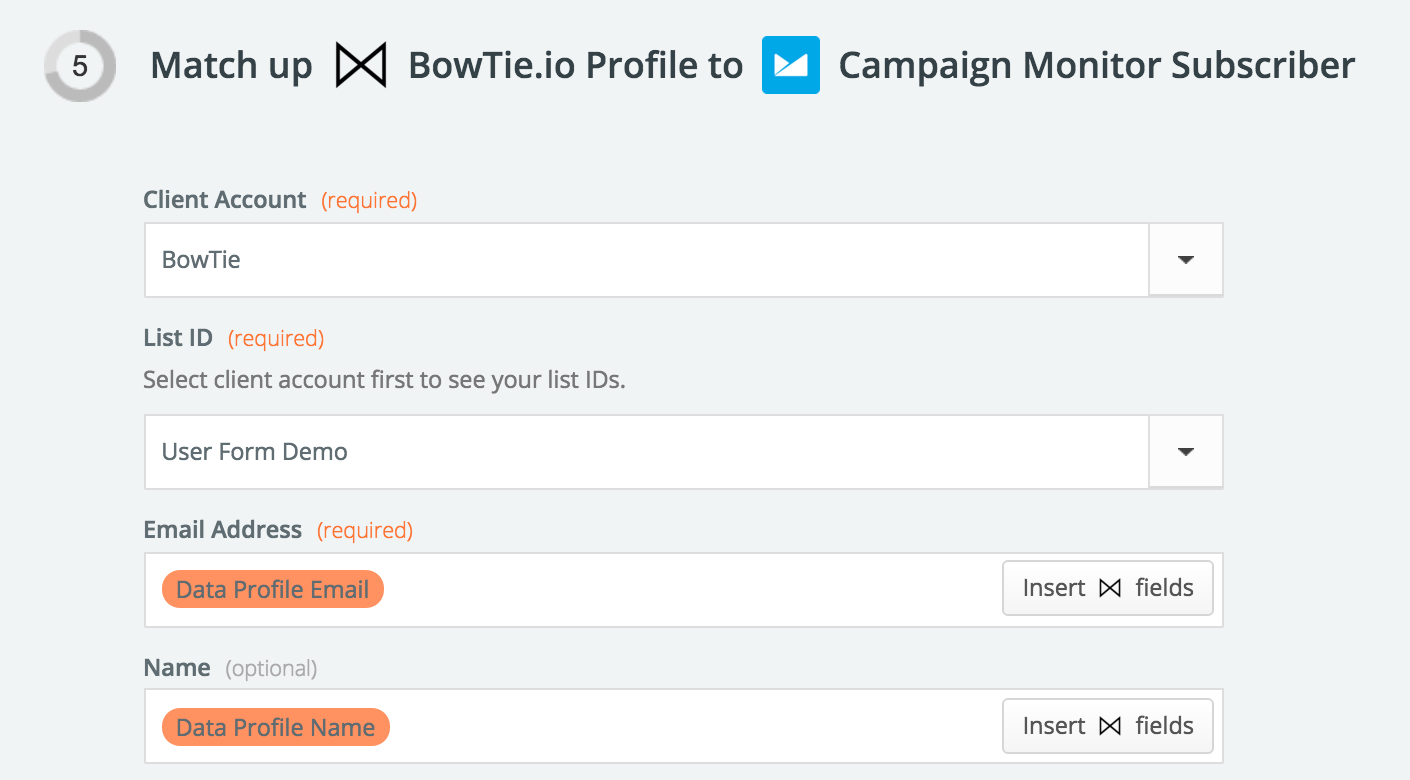Viewport: 1410px width, 780px height.
Task: Click the bowtie icon in the Name Insert fields button
Action: (x=1110, y=726)
